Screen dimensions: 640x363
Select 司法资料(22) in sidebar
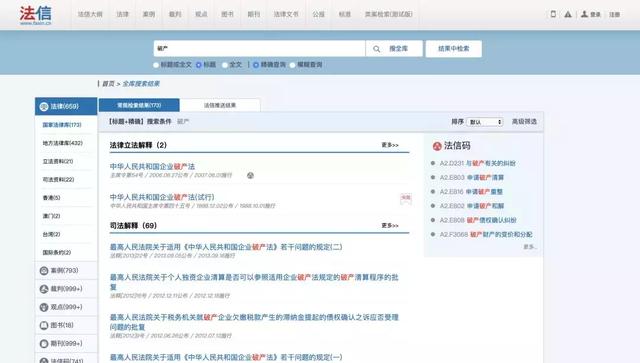[58, 180]
